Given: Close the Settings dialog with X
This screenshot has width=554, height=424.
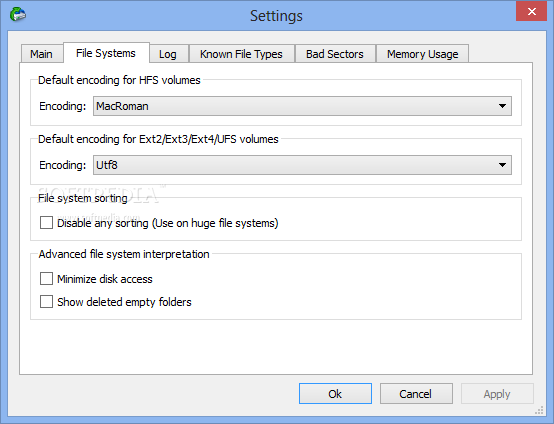Looking at the screenshot, I should (x=531, y=12).
